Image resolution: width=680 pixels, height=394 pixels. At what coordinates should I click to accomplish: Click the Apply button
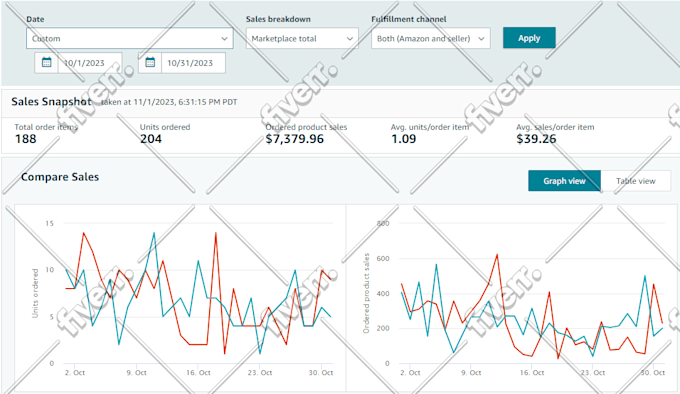529,38
